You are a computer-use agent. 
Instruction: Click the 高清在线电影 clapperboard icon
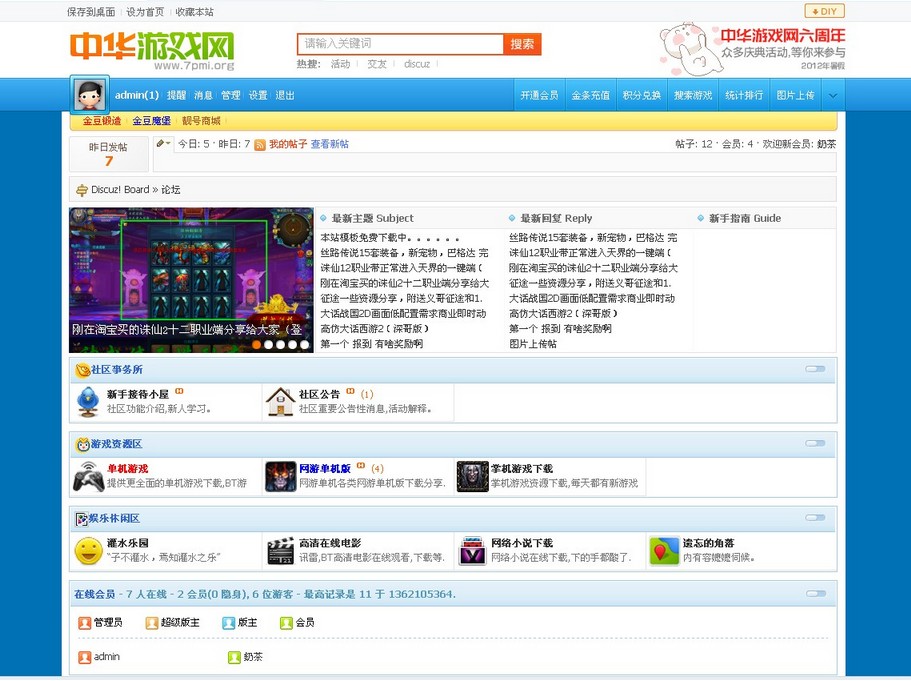(281, 551)
